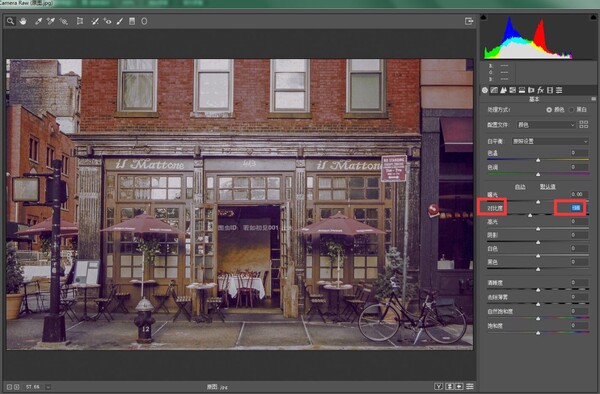Swap before and after settings icon
Viewport: 600px width, 394px height.
coord(450,386)
